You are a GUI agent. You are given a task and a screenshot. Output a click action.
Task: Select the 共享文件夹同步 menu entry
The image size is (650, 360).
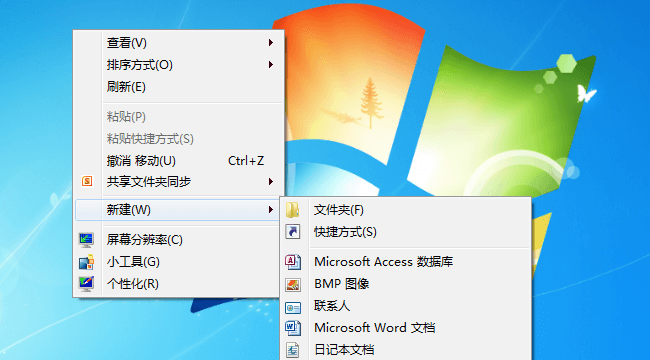point(178,181)
